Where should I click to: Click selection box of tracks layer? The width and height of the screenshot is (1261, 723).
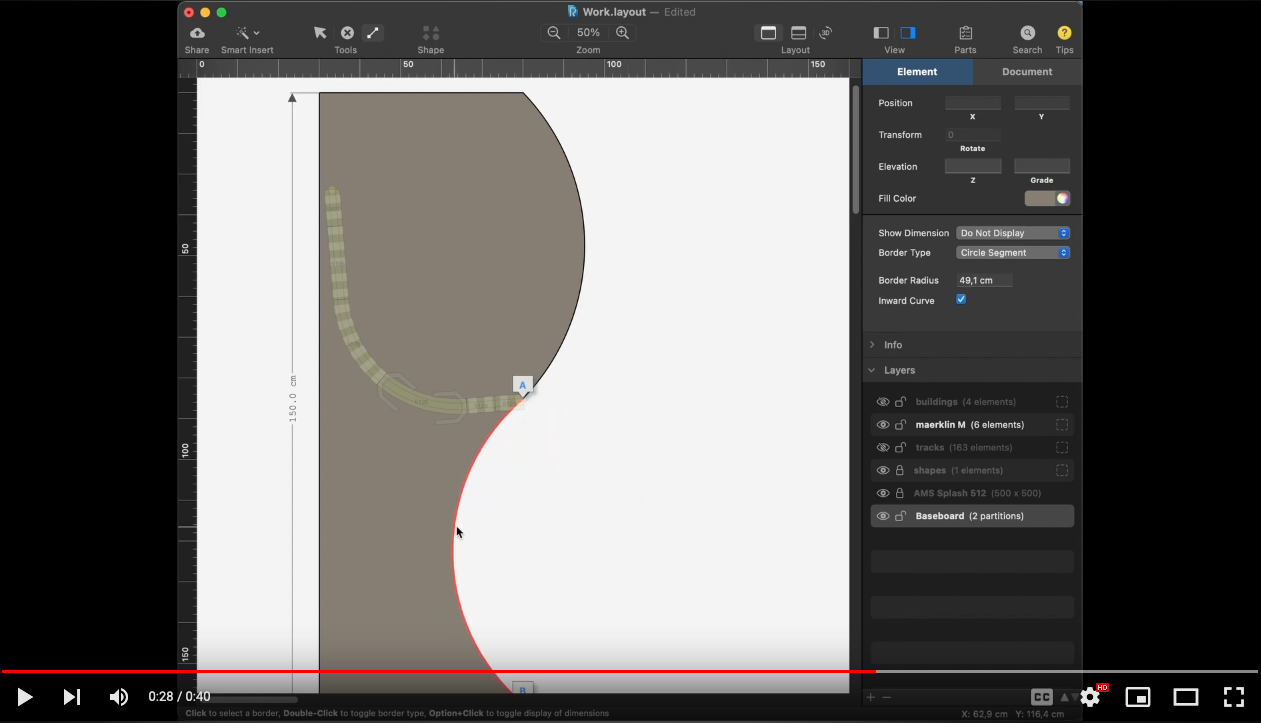1062,448
